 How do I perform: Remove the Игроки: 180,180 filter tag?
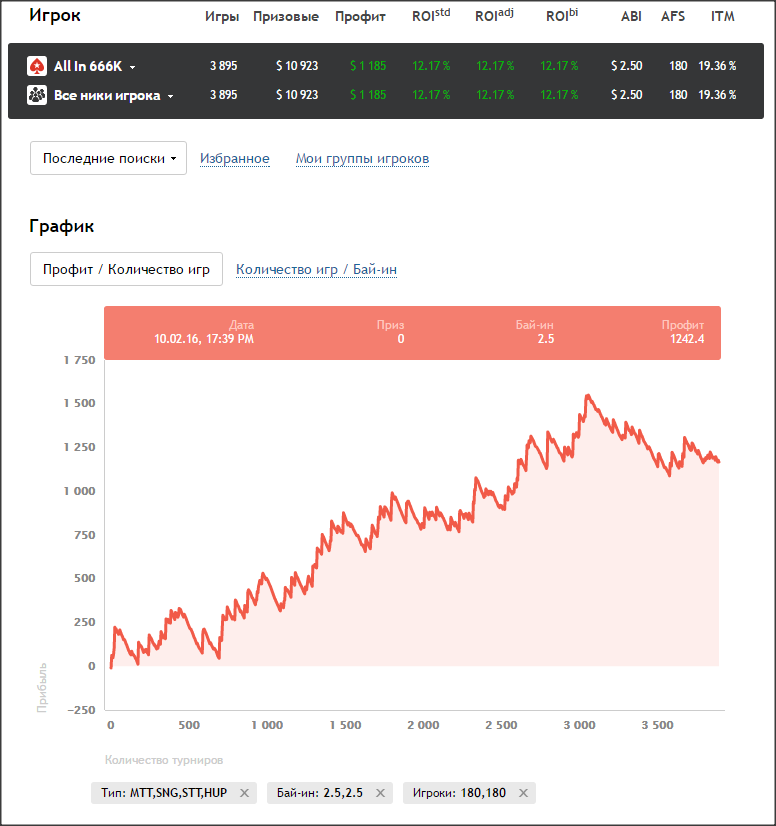coord(523,793)
